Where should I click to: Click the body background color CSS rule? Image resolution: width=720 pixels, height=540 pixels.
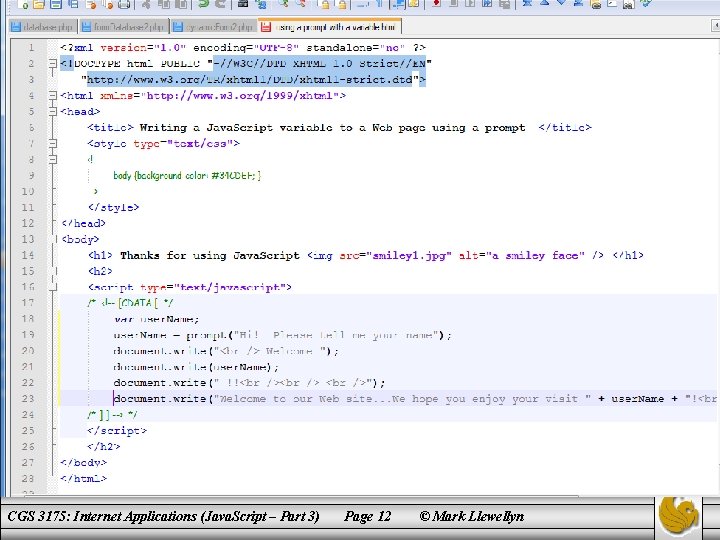[187, 175]
